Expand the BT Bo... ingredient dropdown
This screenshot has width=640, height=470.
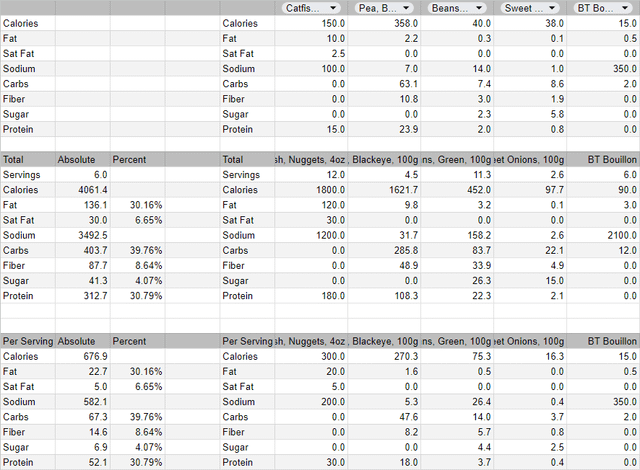(603, 8)
